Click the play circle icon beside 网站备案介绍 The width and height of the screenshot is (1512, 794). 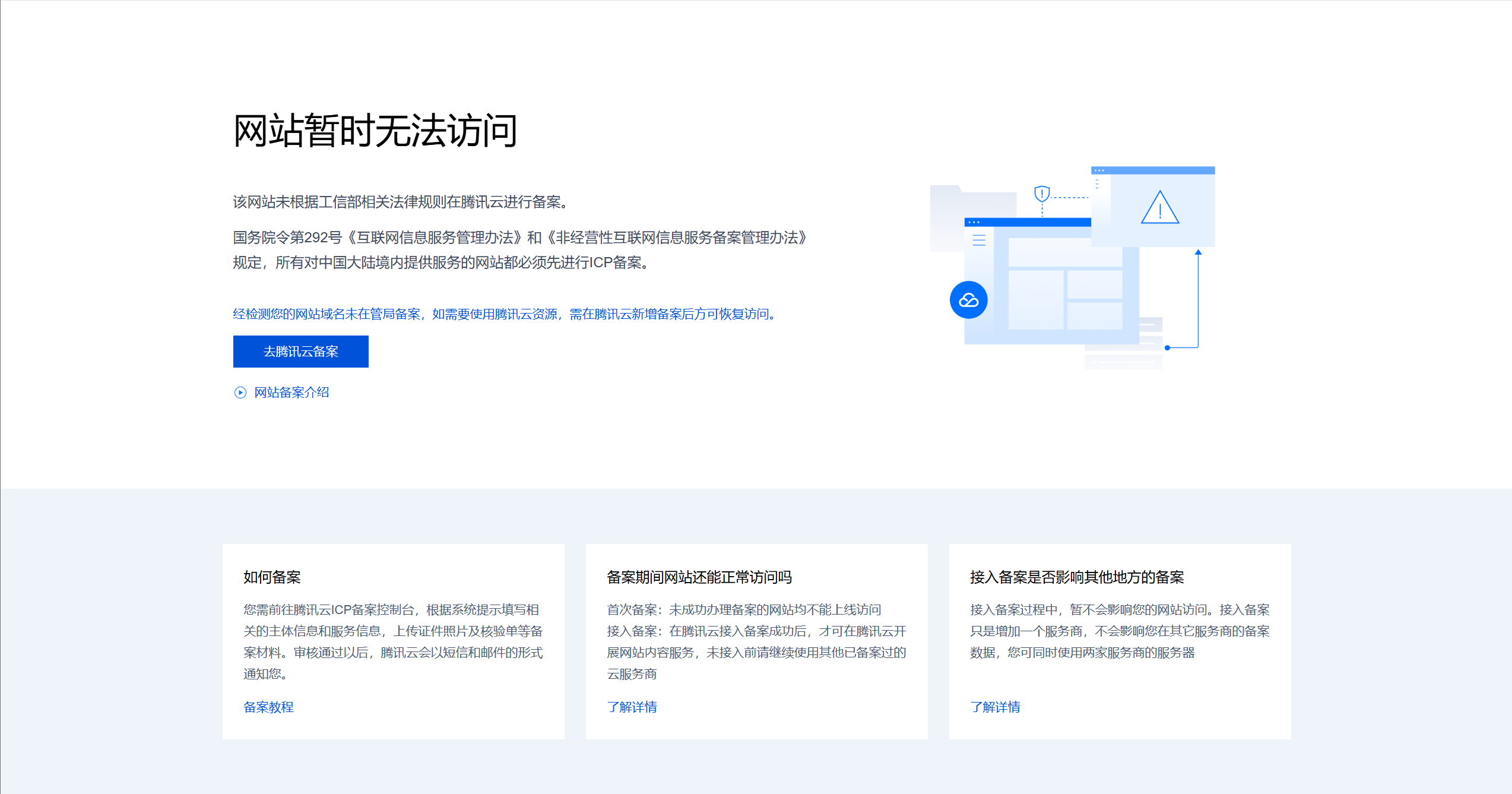(x=240, y=393)
